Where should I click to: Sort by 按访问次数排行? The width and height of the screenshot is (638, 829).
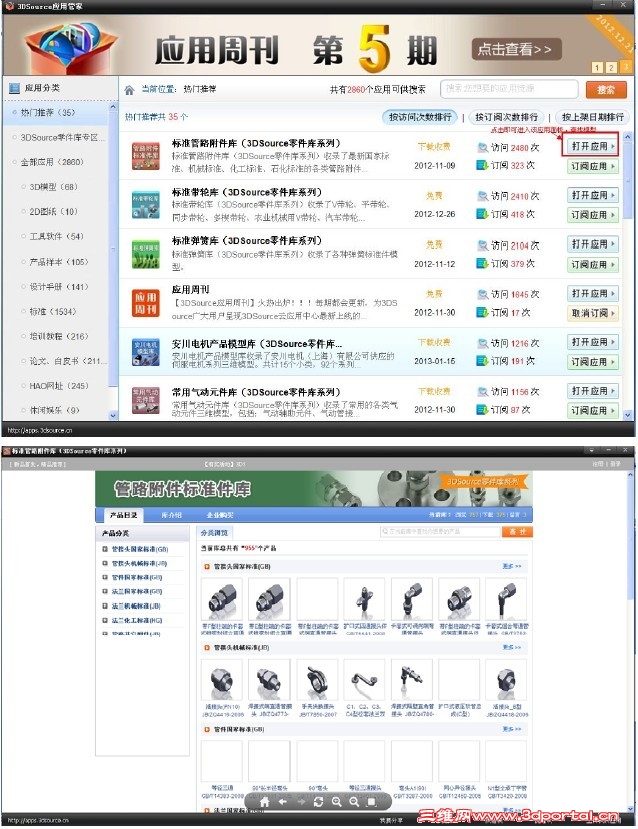tap(420, 117)
